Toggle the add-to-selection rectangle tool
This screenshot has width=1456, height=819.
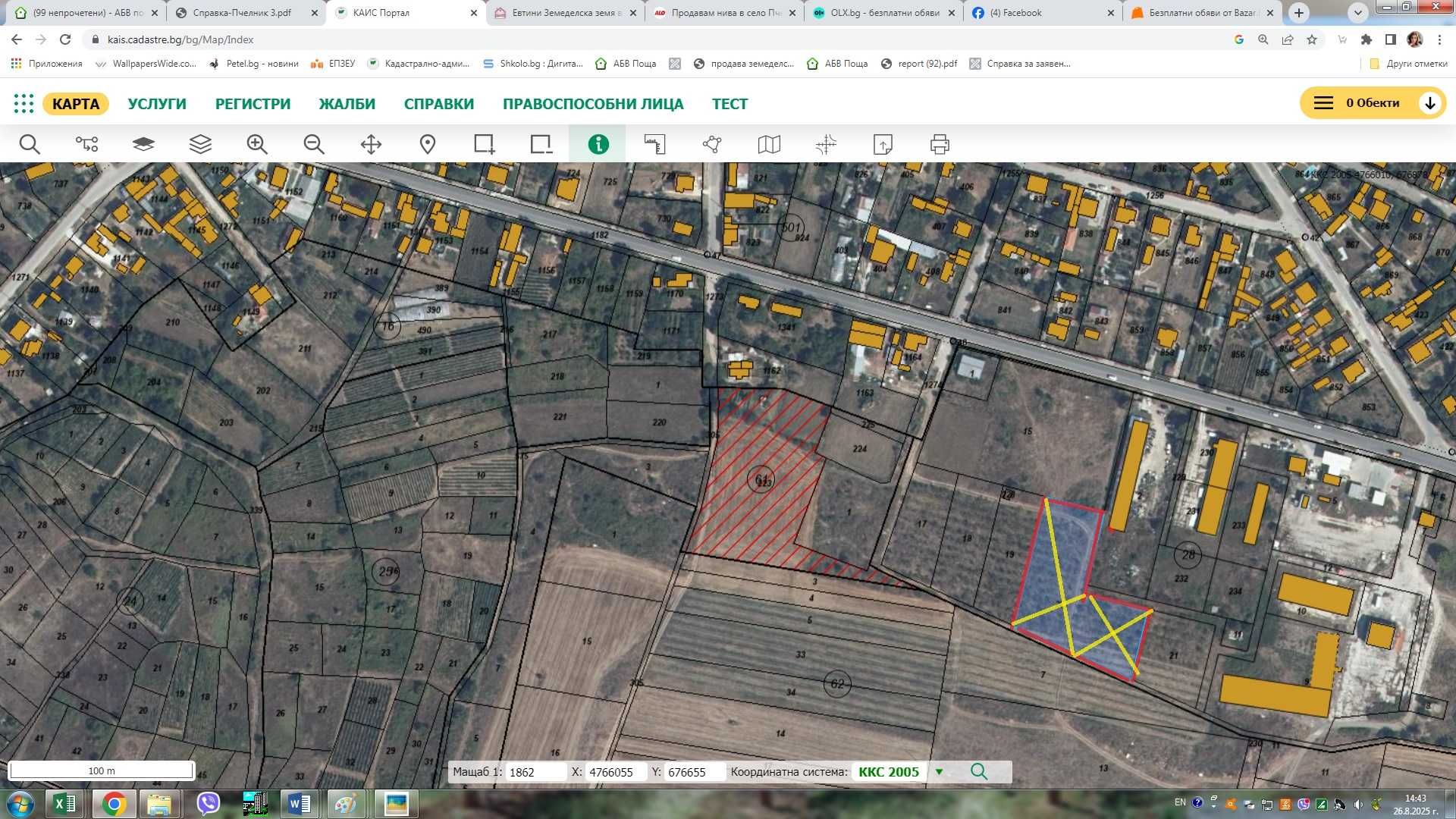pyautogui.click(x=484, y=144)
